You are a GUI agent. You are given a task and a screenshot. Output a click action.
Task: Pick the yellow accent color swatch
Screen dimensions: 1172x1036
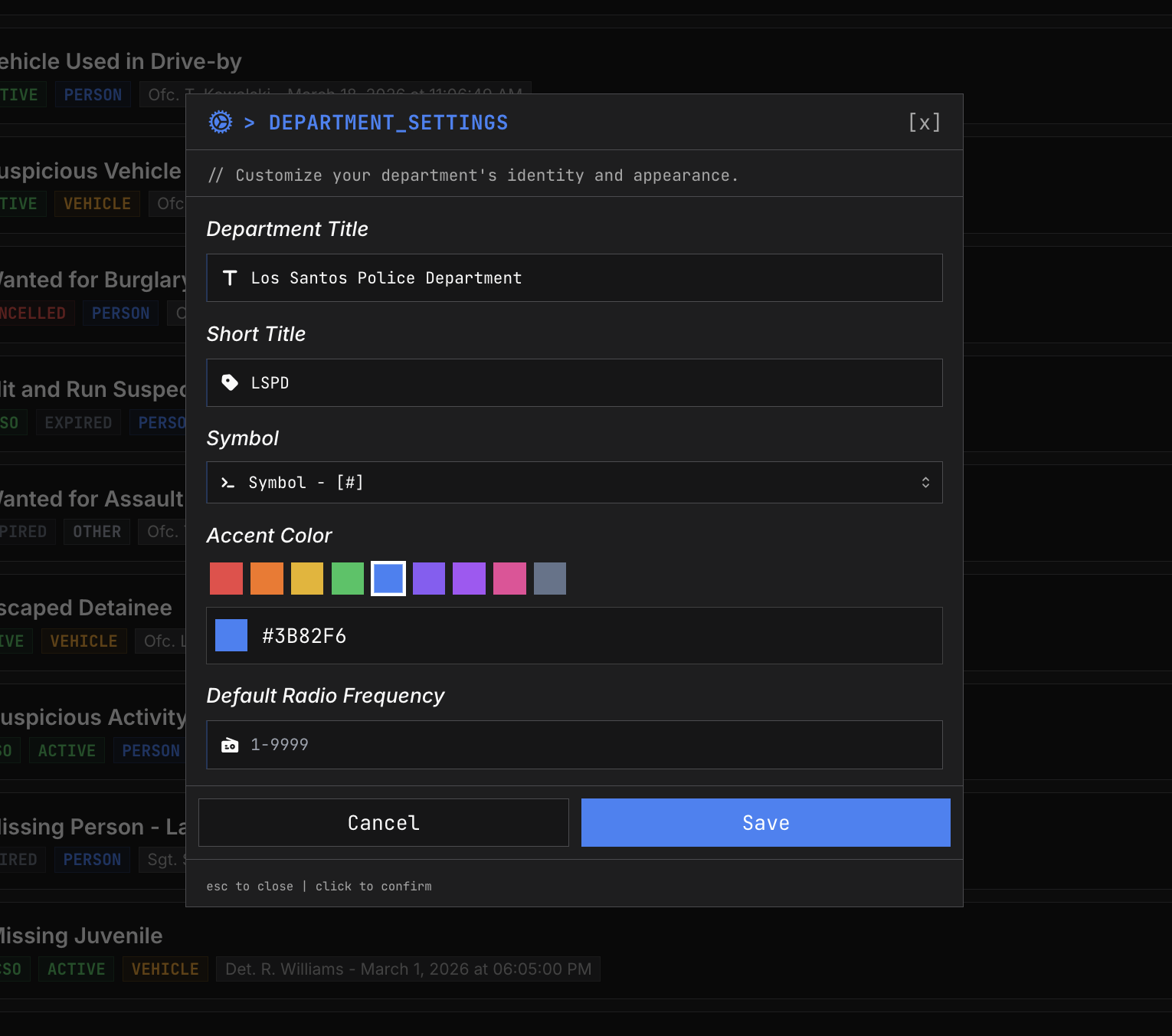(307, 579)
